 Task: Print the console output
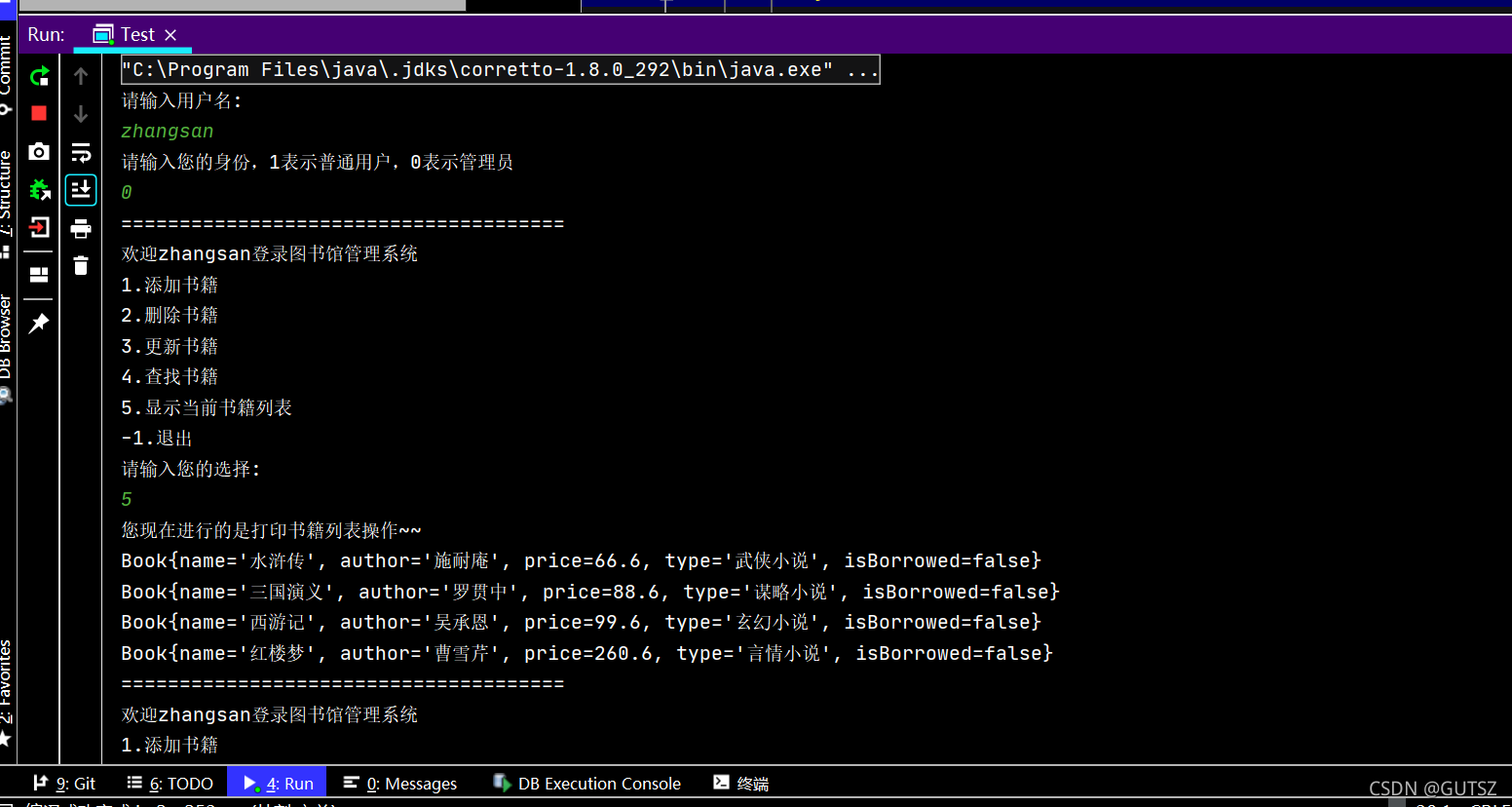tap(81, 228)
